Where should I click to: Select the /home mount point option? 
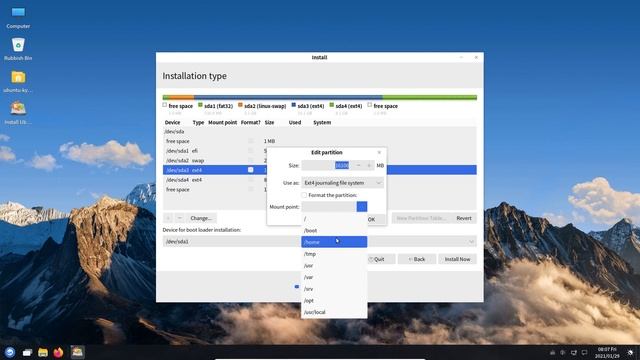point(334,242)
